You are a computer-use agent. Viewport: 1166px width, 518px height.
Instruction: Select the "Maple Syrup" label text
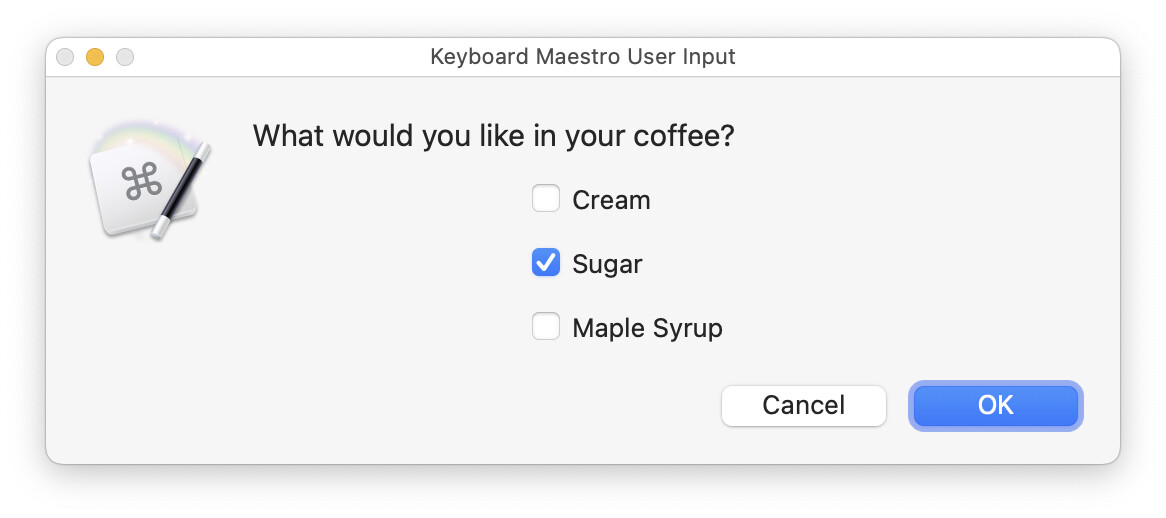[647, 328]
